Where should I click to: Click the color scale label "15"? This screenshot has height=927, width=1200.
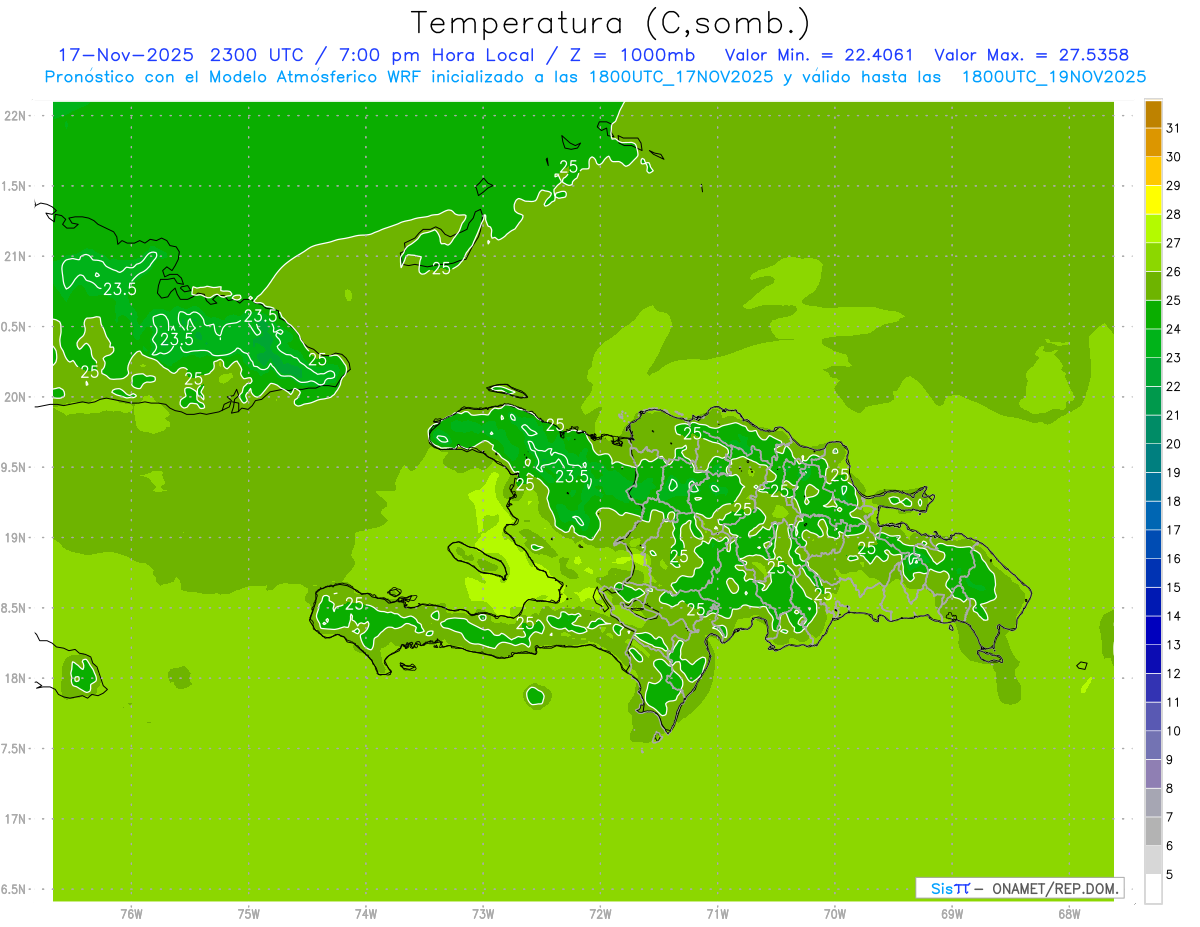[x=1174, y=587]
